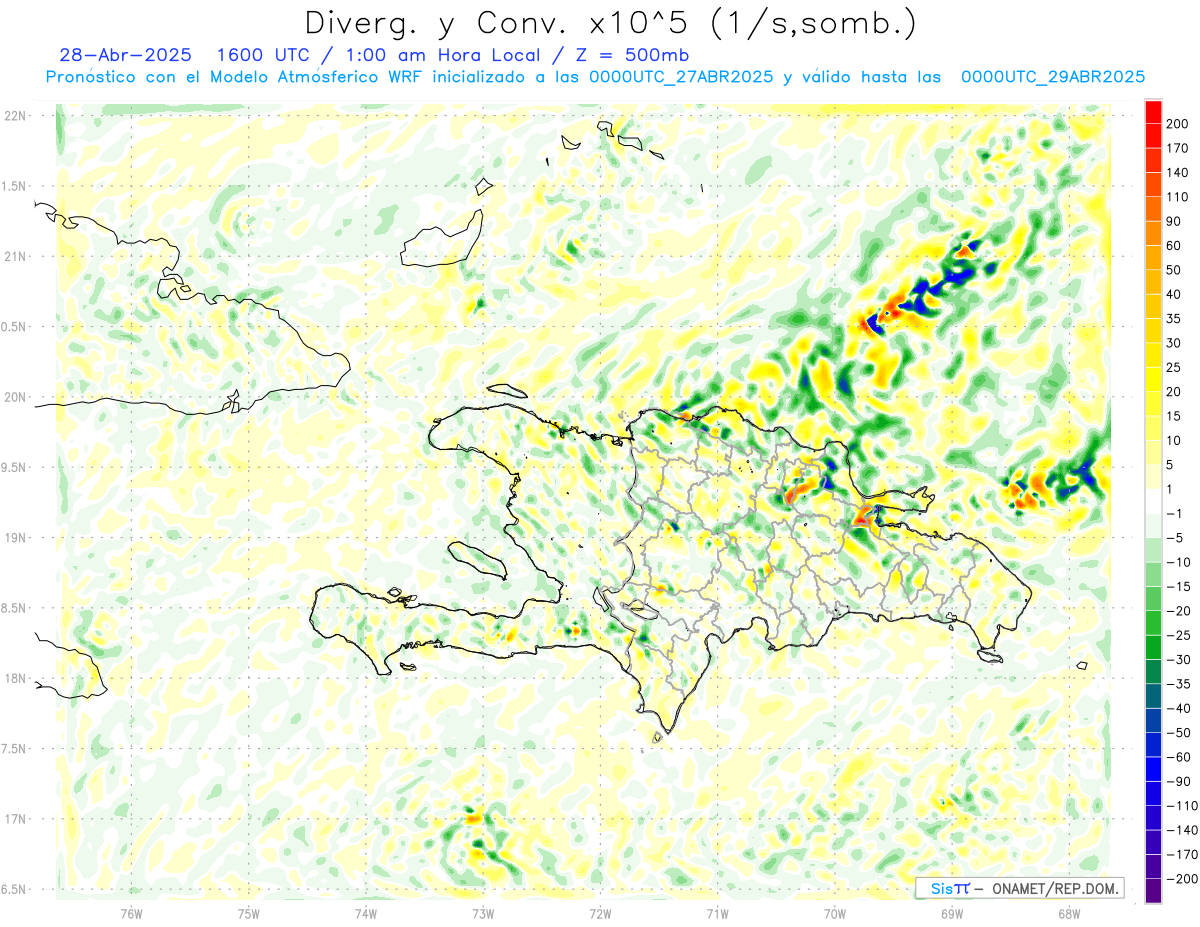The width and height of the screenshot is (1200, 927).
Task: Click the 73W longitude label
Action: tap(483, 913)
